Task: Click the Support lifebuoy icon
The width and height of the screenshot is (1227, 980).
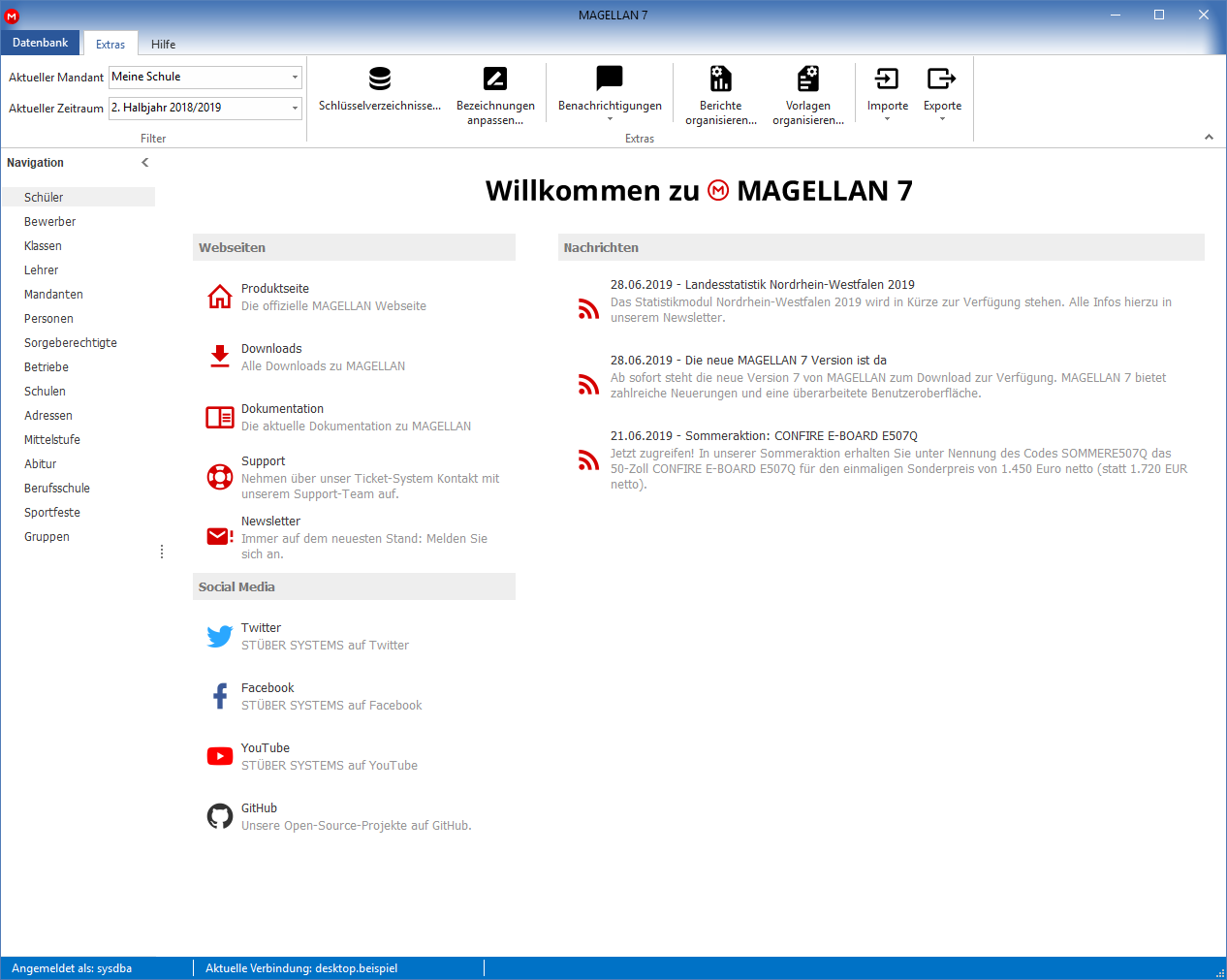Action: tap(220, 477)
